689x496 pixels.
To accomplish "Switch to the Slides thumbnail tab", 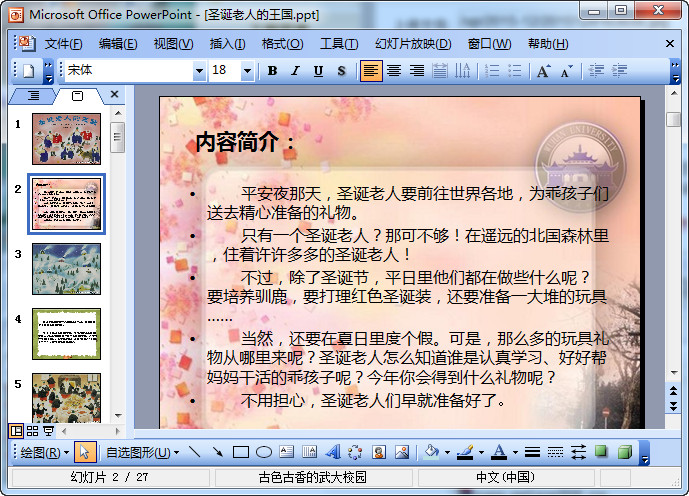I will pos(77,96).
